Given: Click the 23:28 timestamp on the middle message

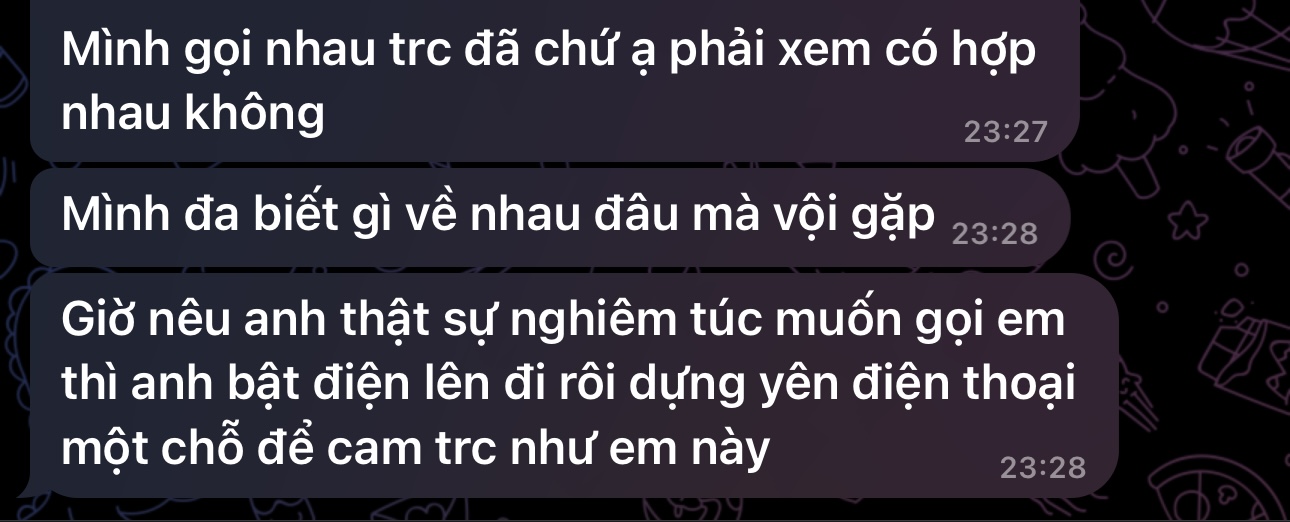Looking at the screenshot, I should (990, 235).
